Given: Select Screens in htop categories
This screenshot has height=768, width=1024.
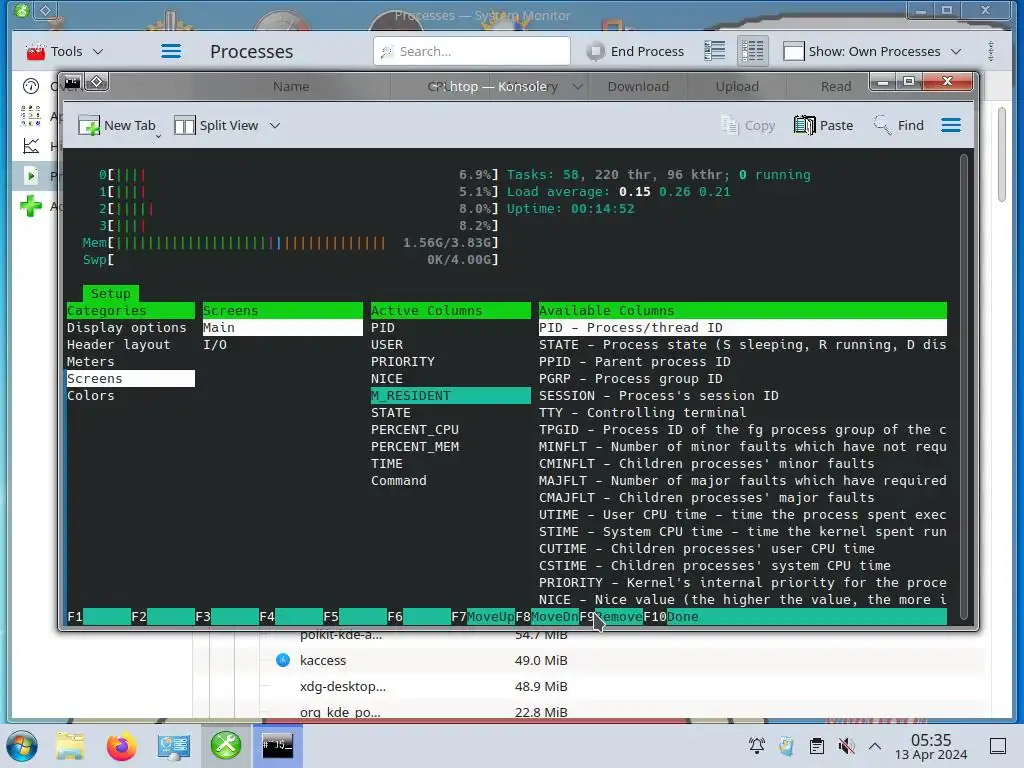Looking at the screenshot, I should [x=131, y=379].
